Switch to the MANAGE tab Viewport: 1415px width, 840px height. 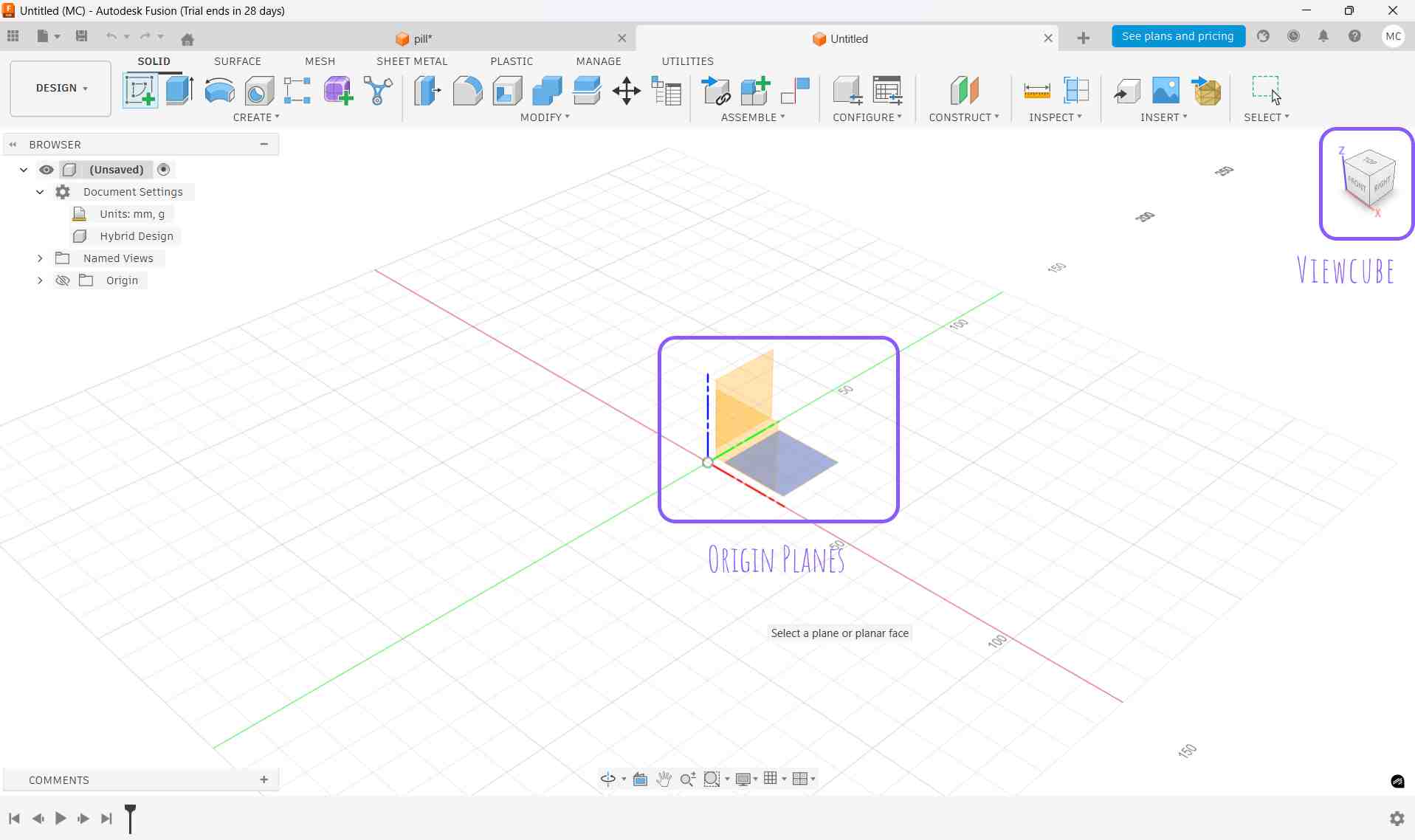click(599, 61)
